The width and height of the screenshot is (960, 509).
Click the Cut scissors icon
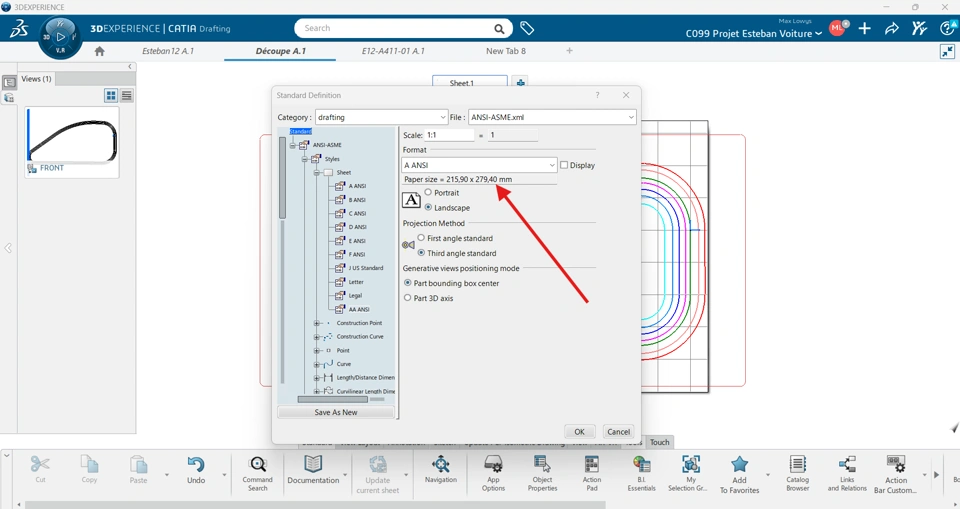pyautogui.click(x=40, y=464)
